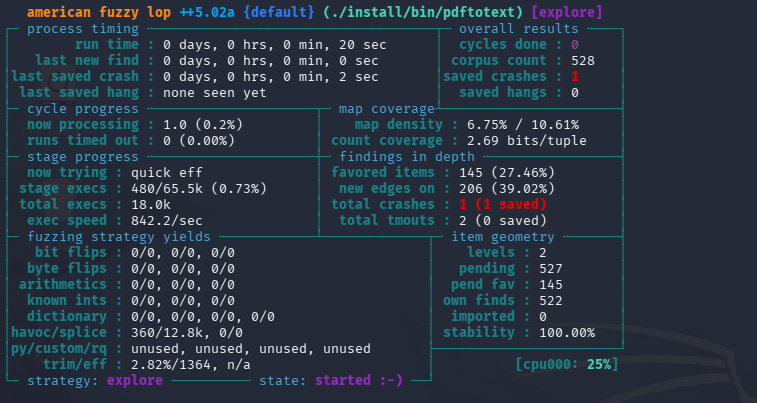
Task: Click the 'bit flips' row label
Action: pyautogui.click(x=71, y=252)
